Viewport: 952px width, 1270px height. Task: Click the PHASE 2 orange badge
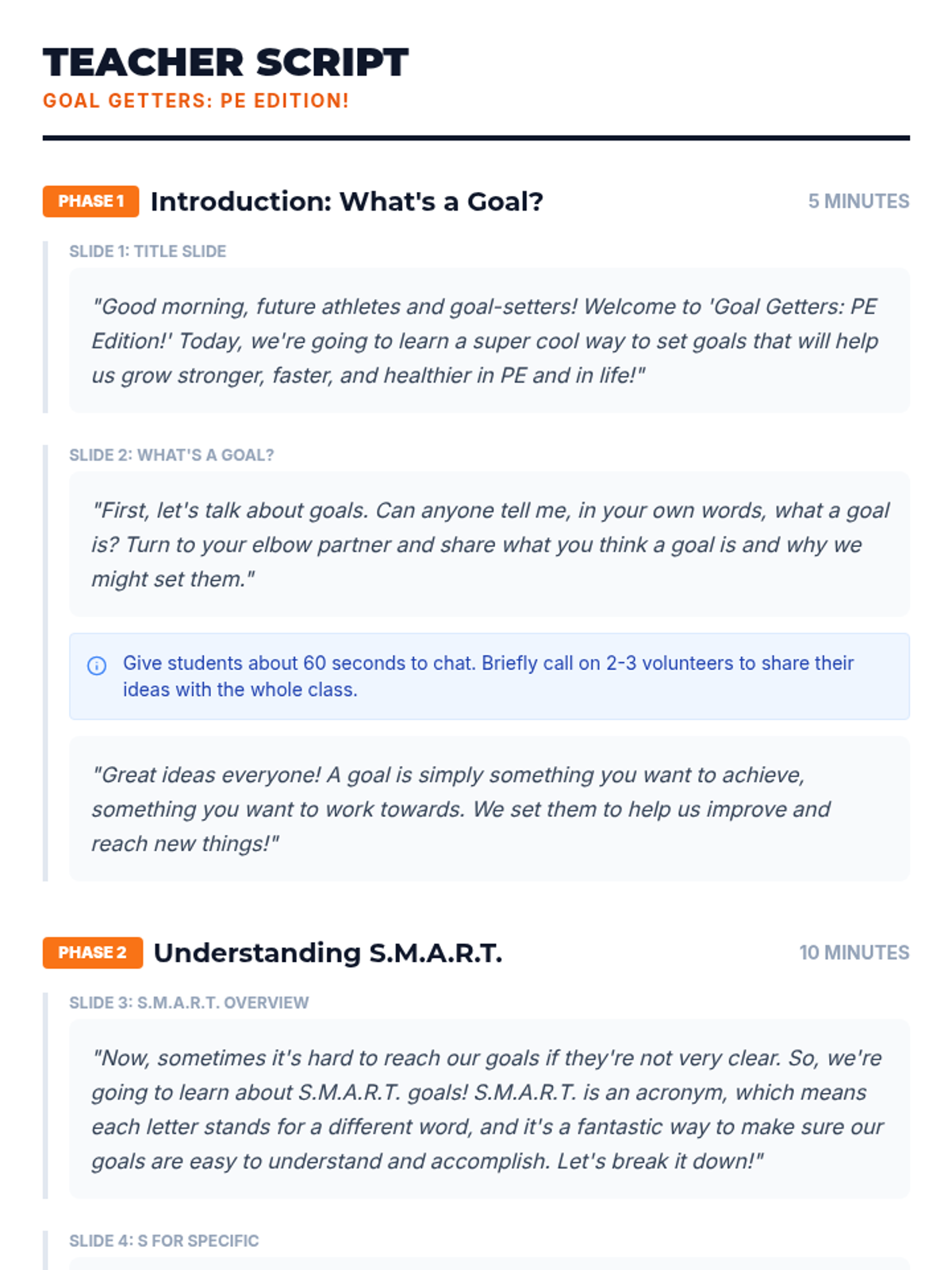(92, 952)
